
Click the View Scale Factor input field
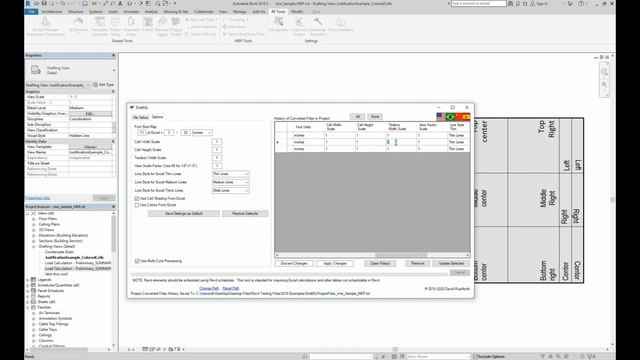[217, 166]
